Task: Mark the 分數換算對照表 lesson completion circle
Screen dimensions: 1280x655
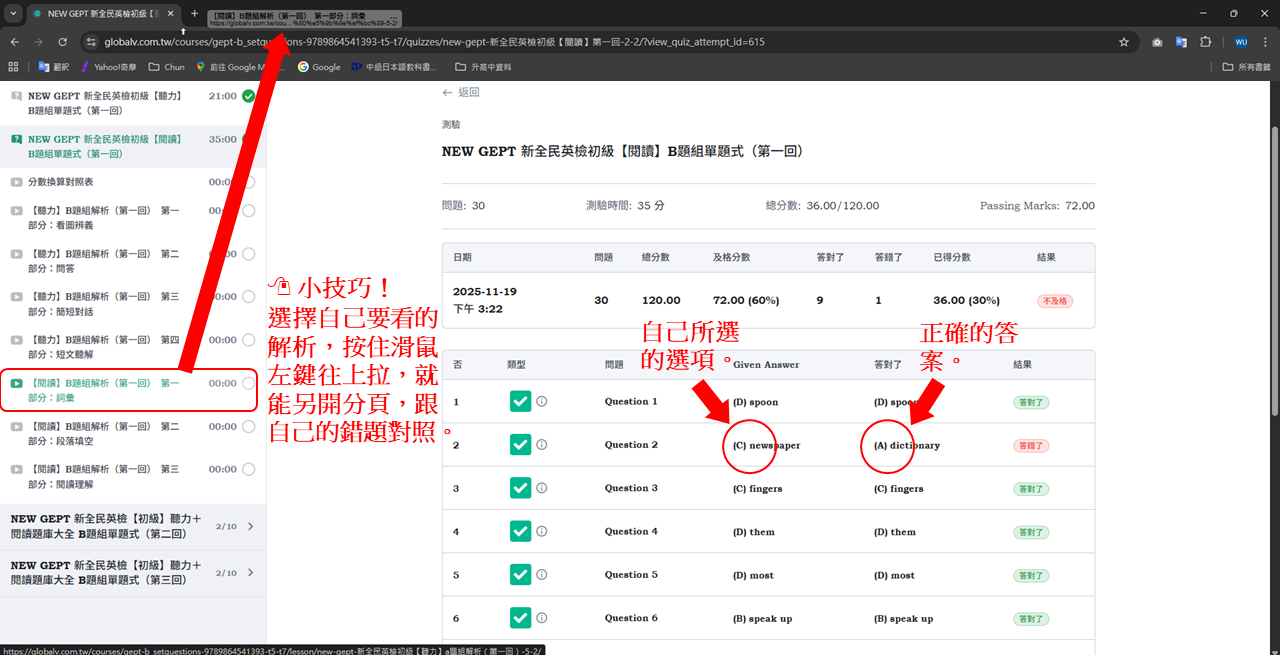Action: [248, 182]
